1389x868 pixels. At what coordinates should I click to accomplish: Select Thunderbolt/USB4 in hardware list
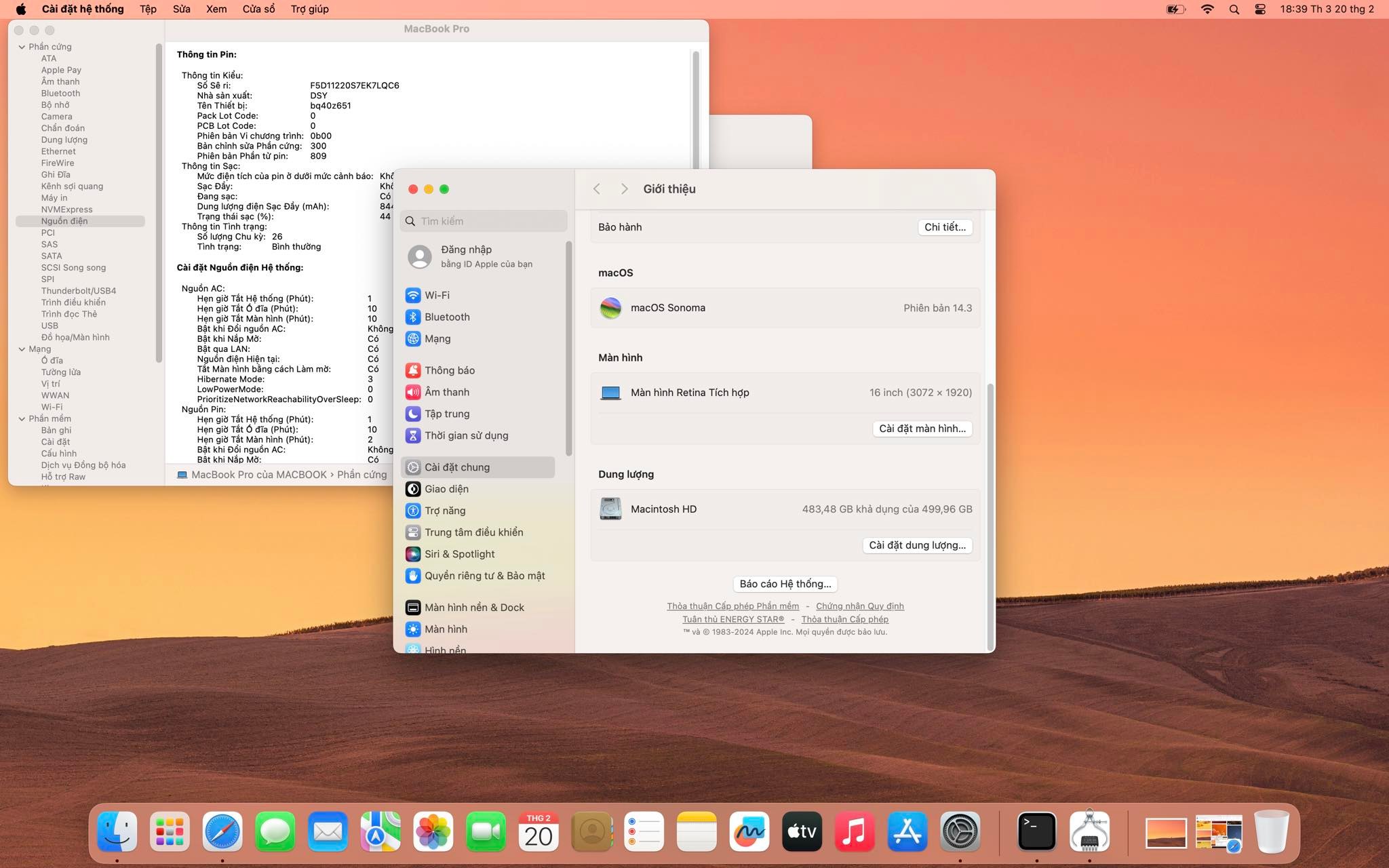coord(78,291)
